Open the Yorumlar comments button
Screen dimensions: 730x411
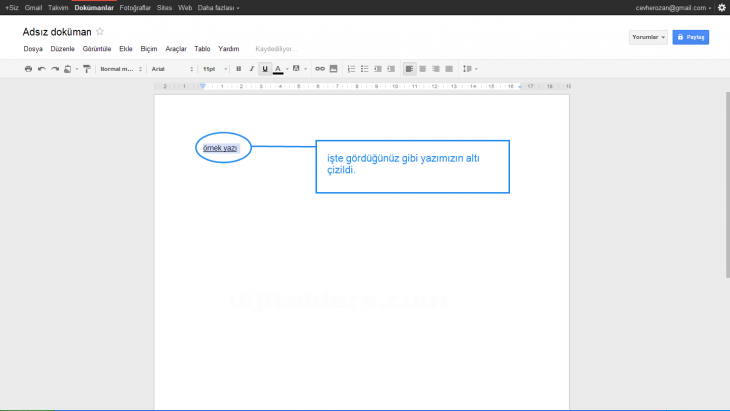[x=648, y=37]
